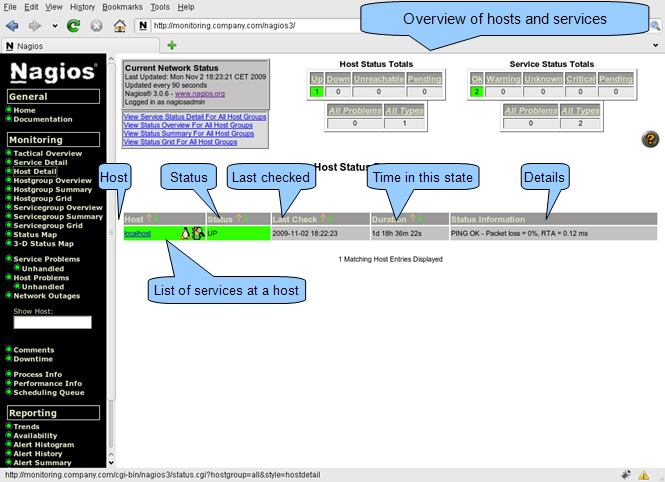This screenshot has height=482, width=665.
Task: Open Hostgroup Overview in sidebar
Action: click(x=52, y=181)
